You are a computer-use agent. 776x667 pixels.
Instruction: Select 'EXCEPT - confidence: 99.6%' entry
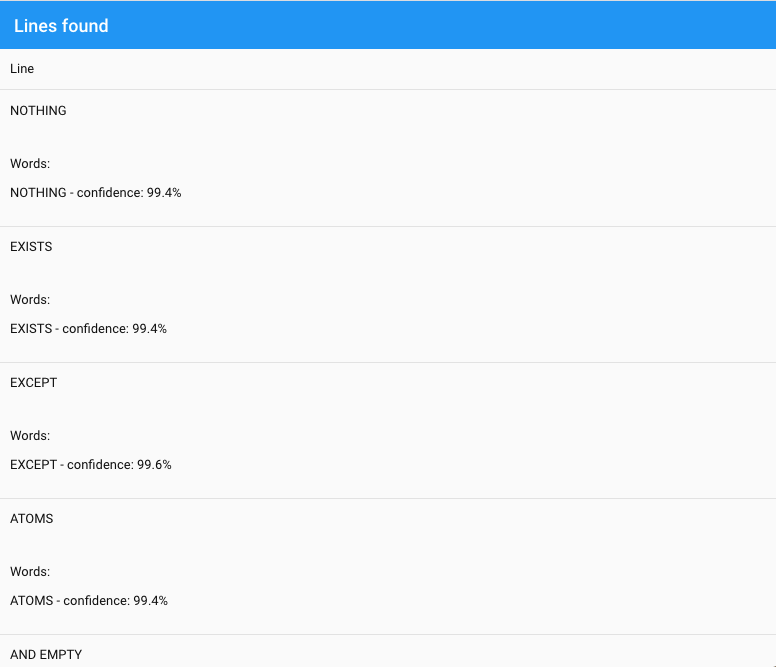click(x=91, y=465)
